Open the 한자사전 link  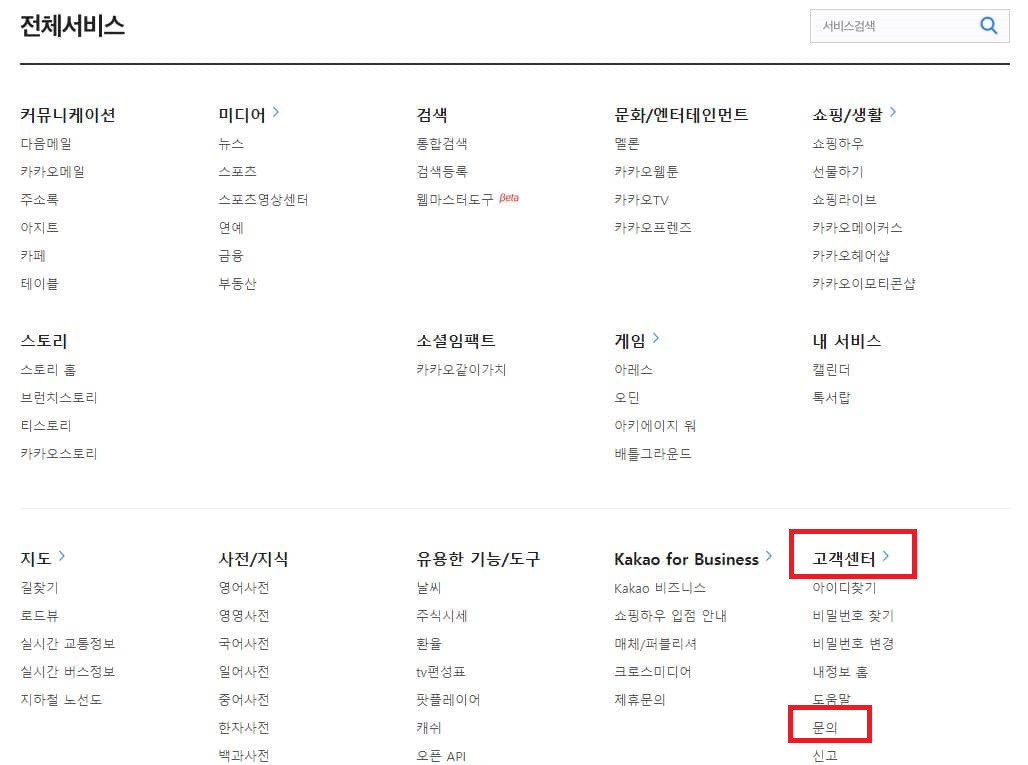[x=244, y=728]
